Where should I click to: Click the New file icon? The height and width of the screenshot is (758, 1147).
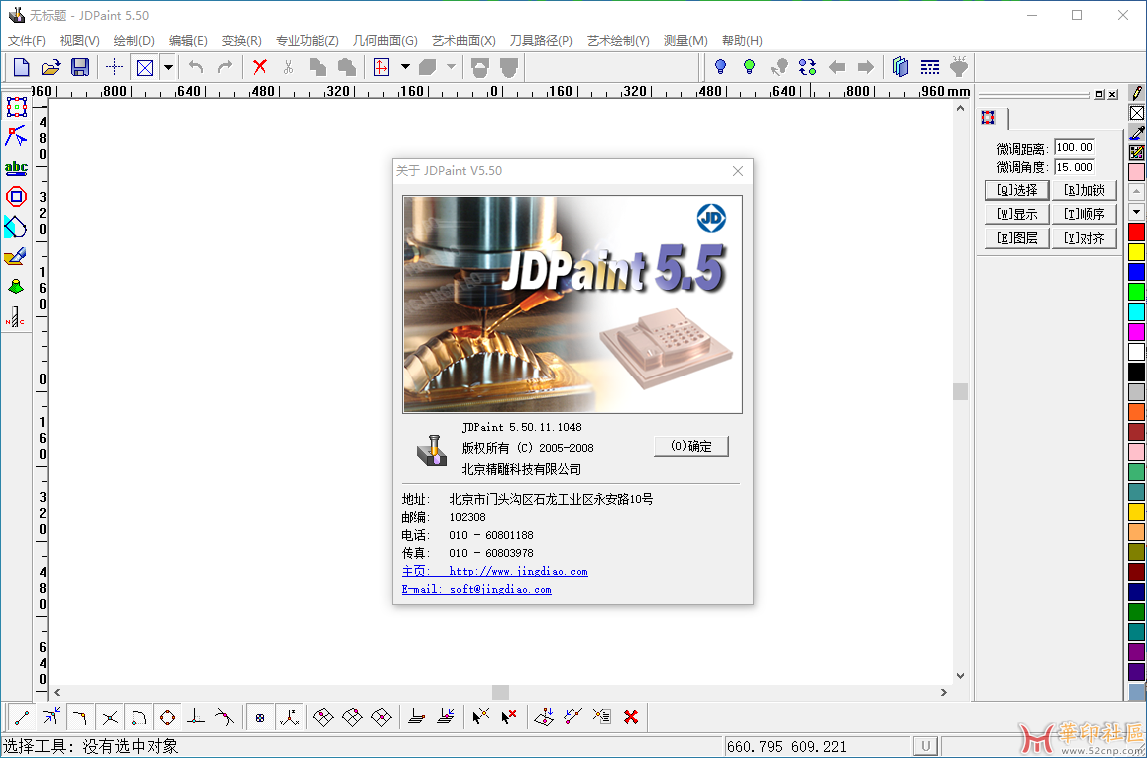(x=21, y=67)
